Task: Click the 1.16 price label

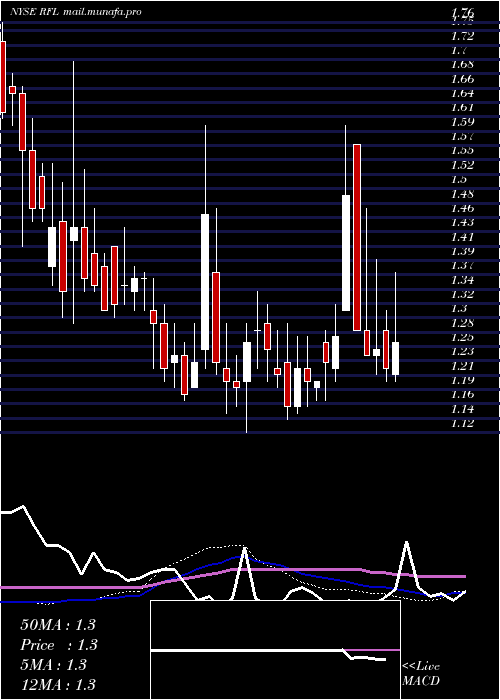Action: [x=462, y=395]
